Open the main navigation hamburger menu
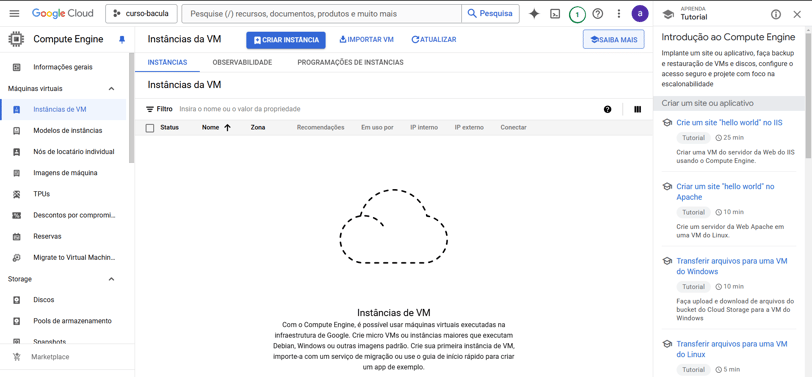 [14, 13]
